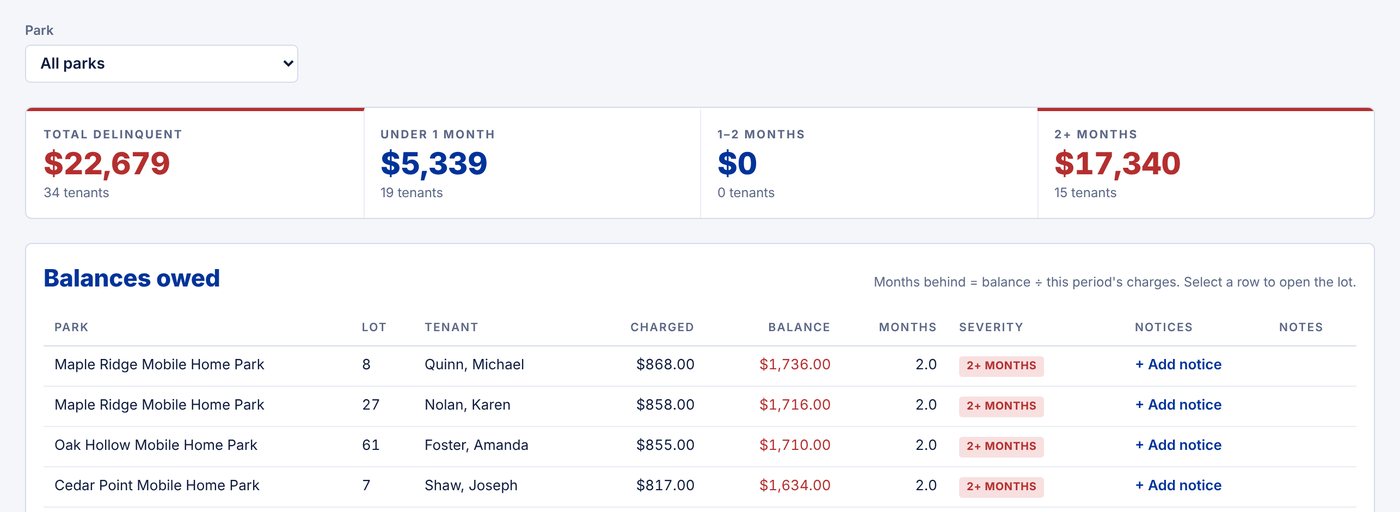1400x512 pixels.
Task: Open the Foster, Amanda tenant row
Action: pyautogui.click(x=700, y=446)
